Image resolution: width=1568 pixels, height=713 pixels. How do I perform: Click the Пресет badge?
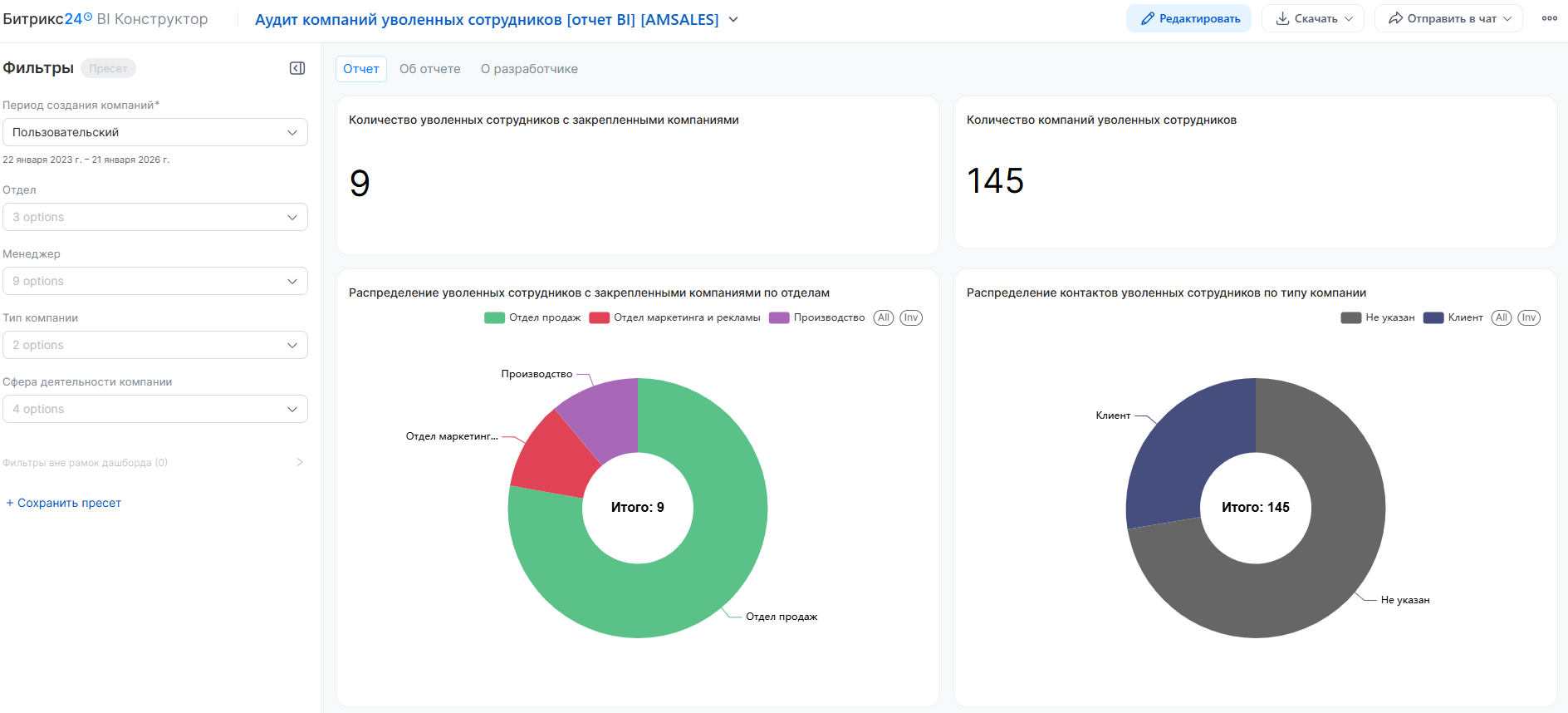coord(108,68)
